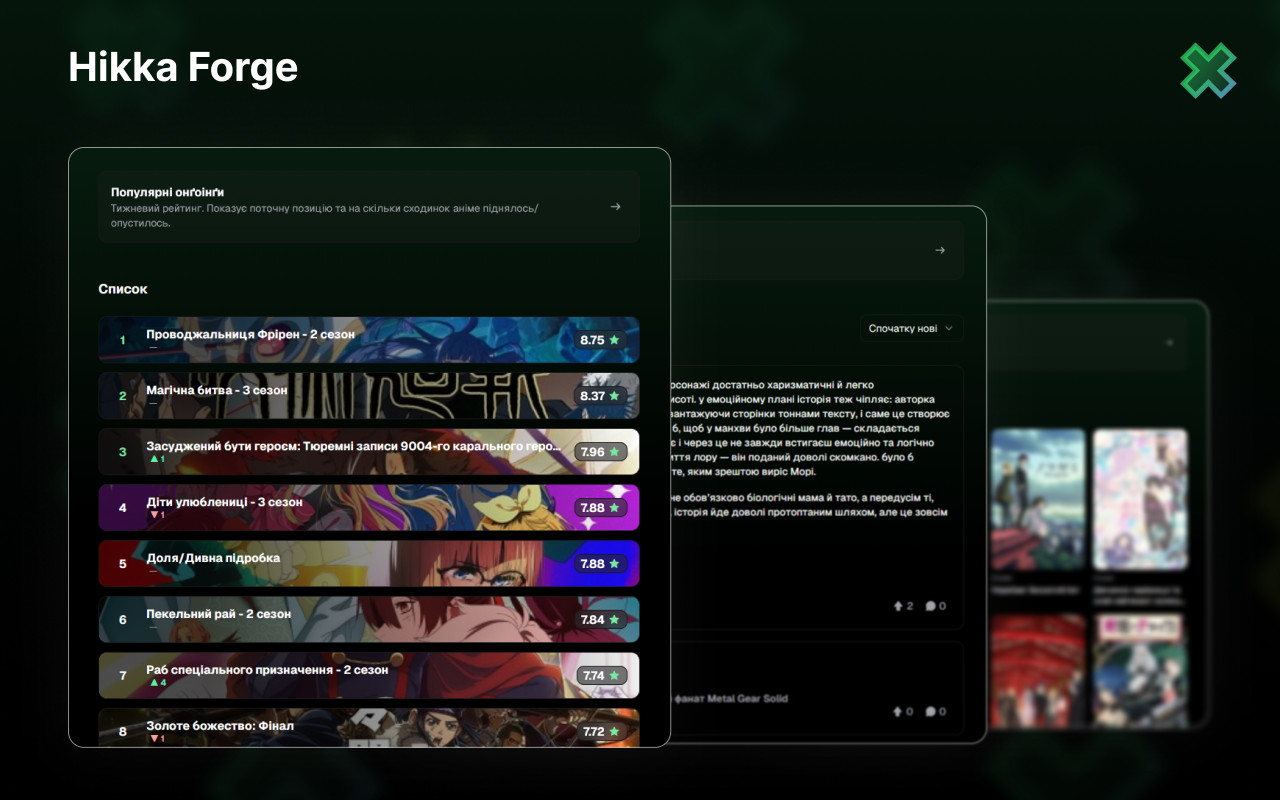Click the star in the 7.74 rating badge
The width and height of the screenshot is (1280, 800).
click(x=614, y=676)
